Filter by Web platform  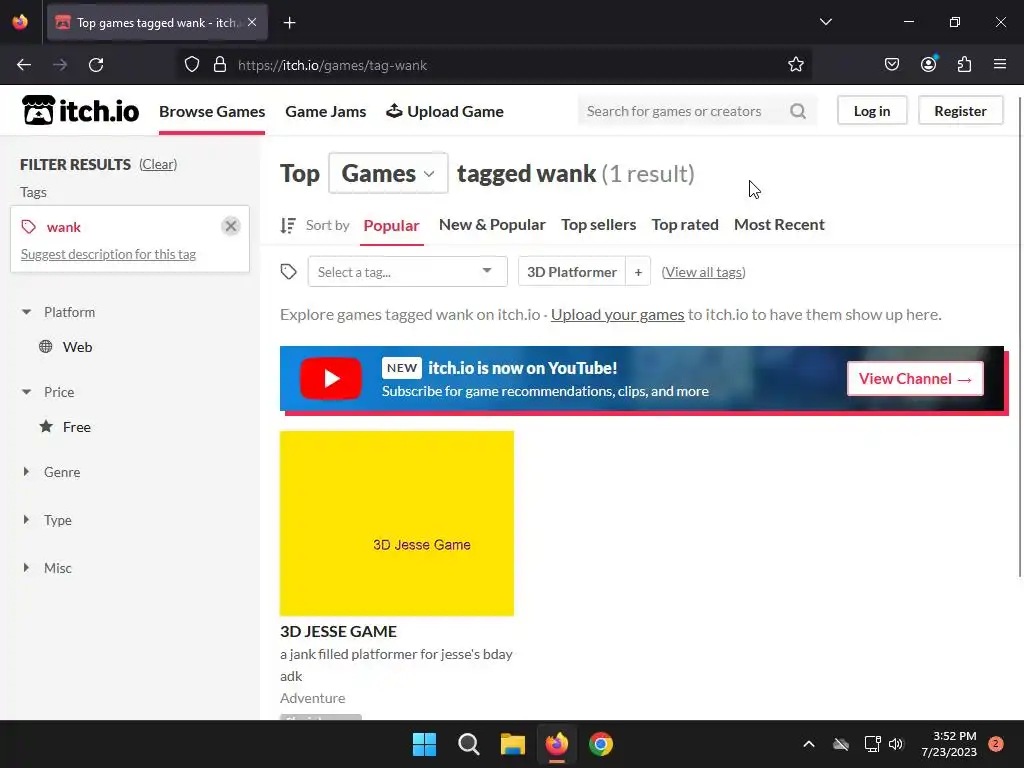tap(77, 347)
